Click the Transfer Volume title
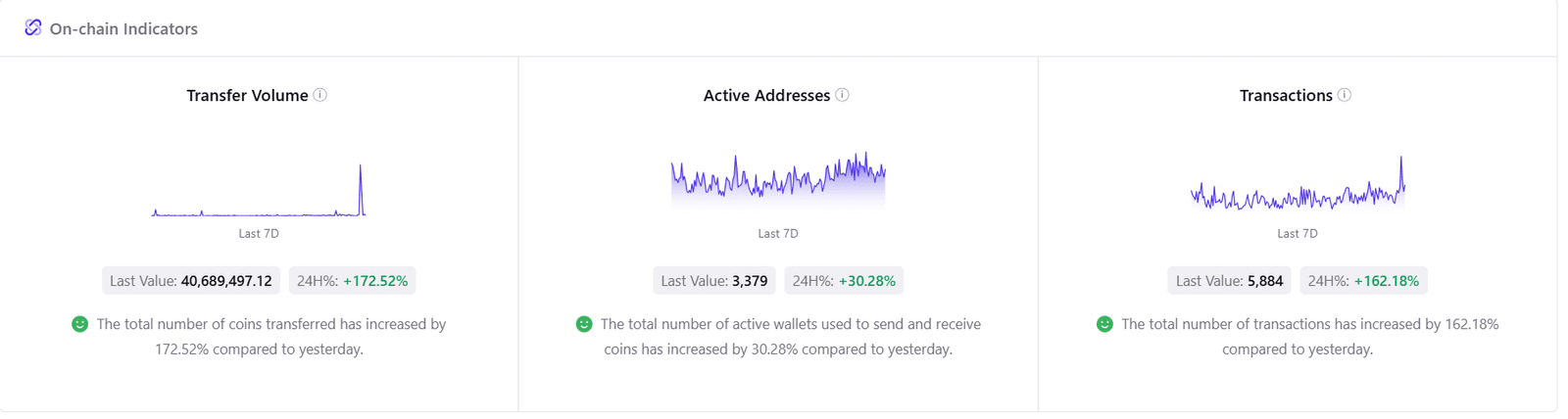Screen dimensions: 1568x419 coord(247,95)
